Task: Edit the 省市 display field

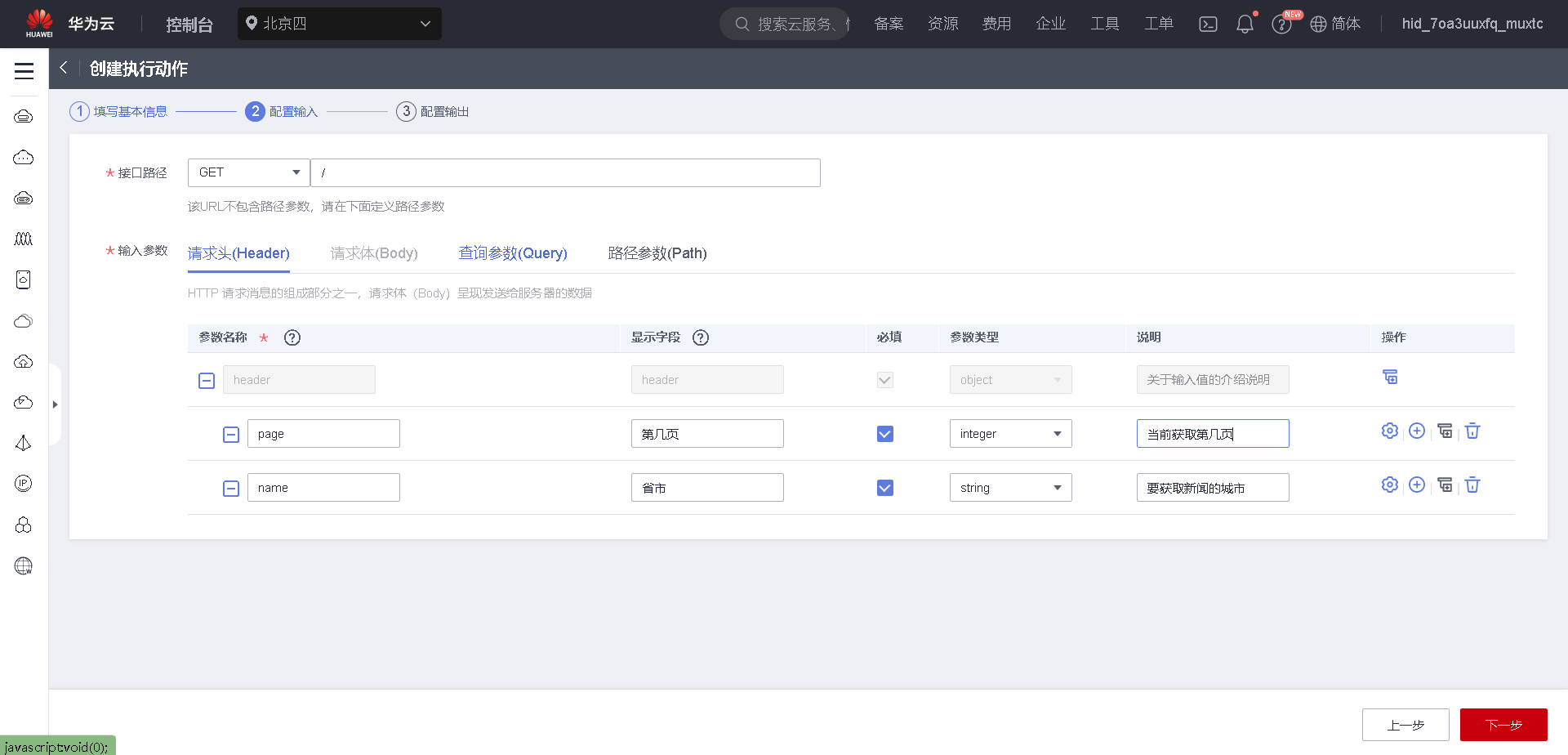Action: (x=707, y=488)
